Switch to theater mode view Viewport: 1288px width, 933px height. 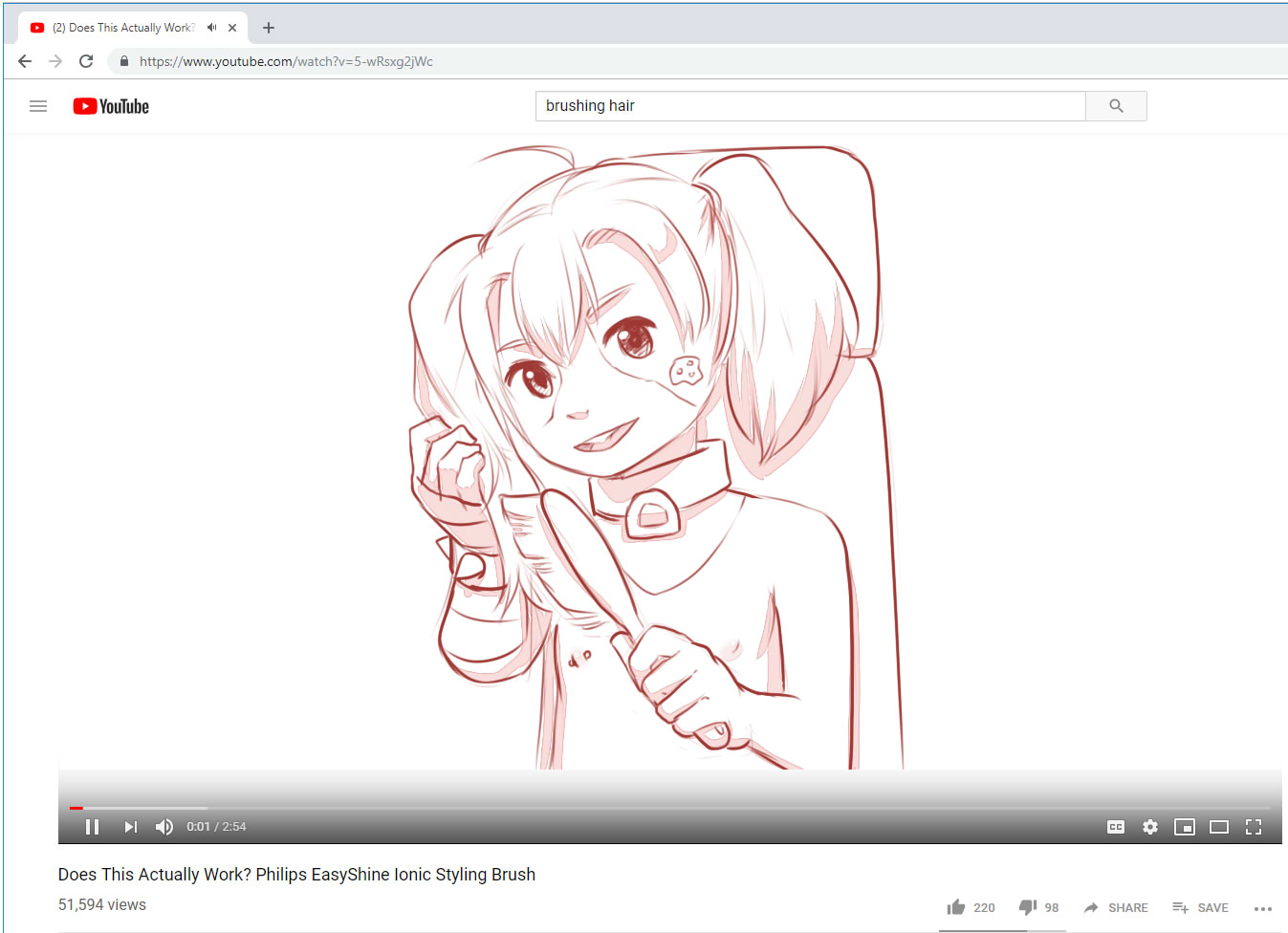click(1218, 827)
